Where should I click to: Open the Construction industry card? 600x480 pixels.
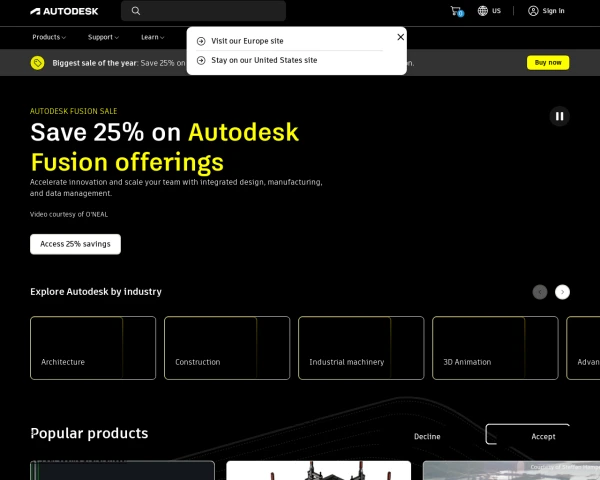click(227, 348)
